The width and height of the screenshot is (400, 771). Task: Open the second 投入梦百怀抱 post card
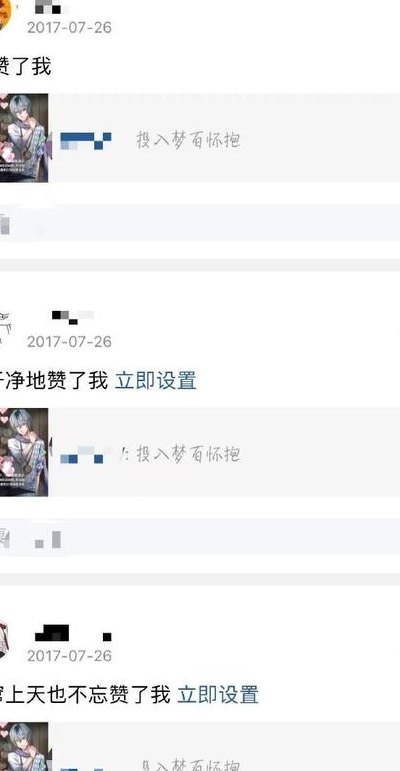[200, 452]
